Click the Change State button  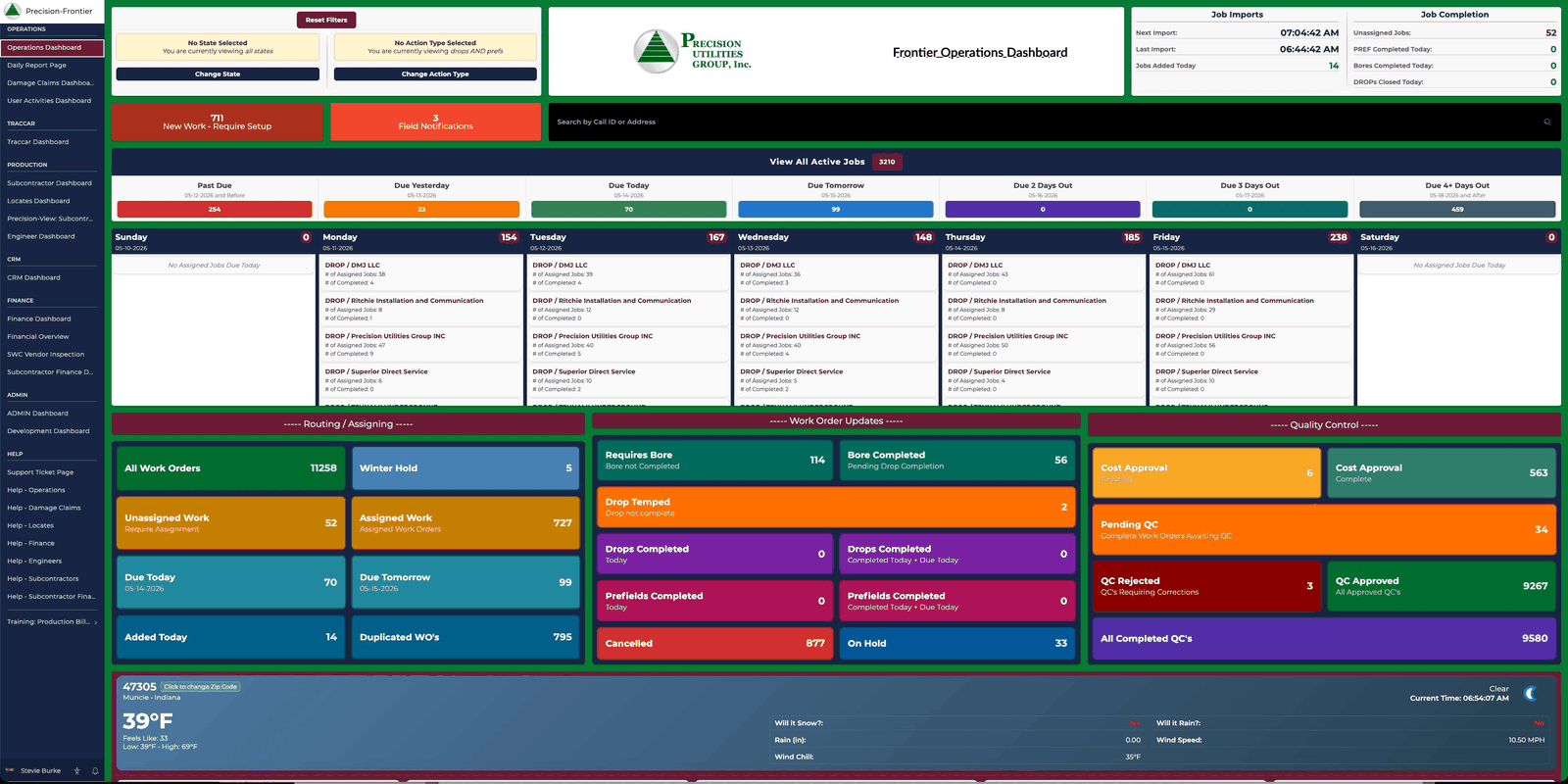(218, 73)
